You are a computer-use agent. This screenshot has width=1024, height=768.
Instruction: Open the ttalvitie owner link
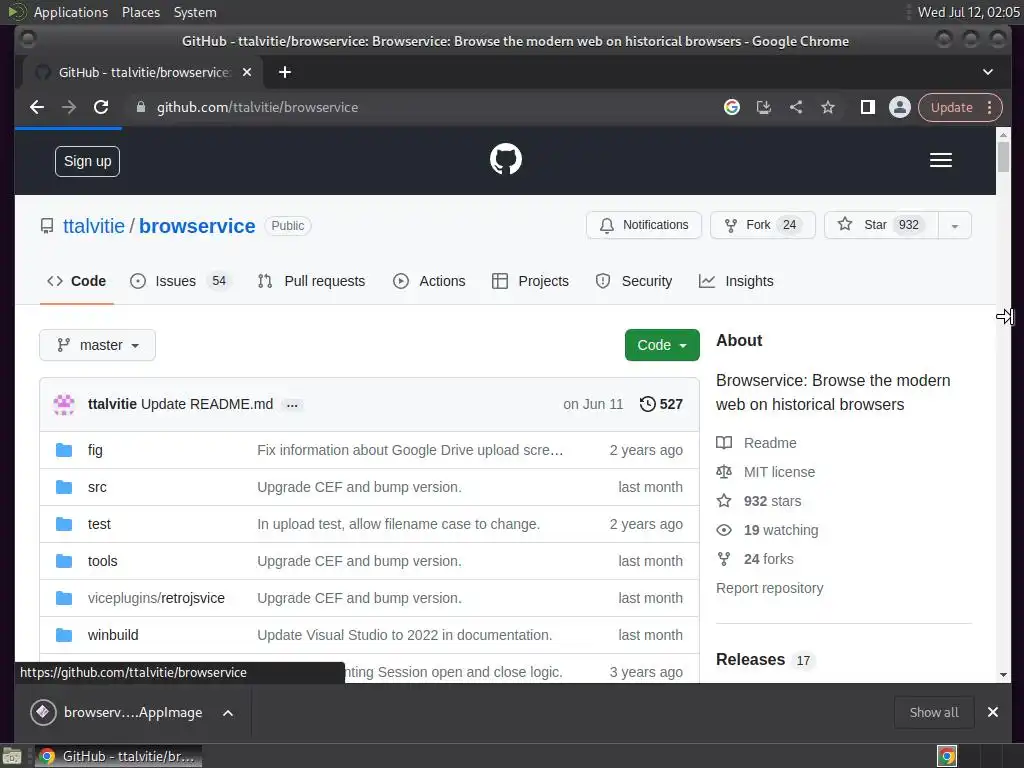coord(93,226)
